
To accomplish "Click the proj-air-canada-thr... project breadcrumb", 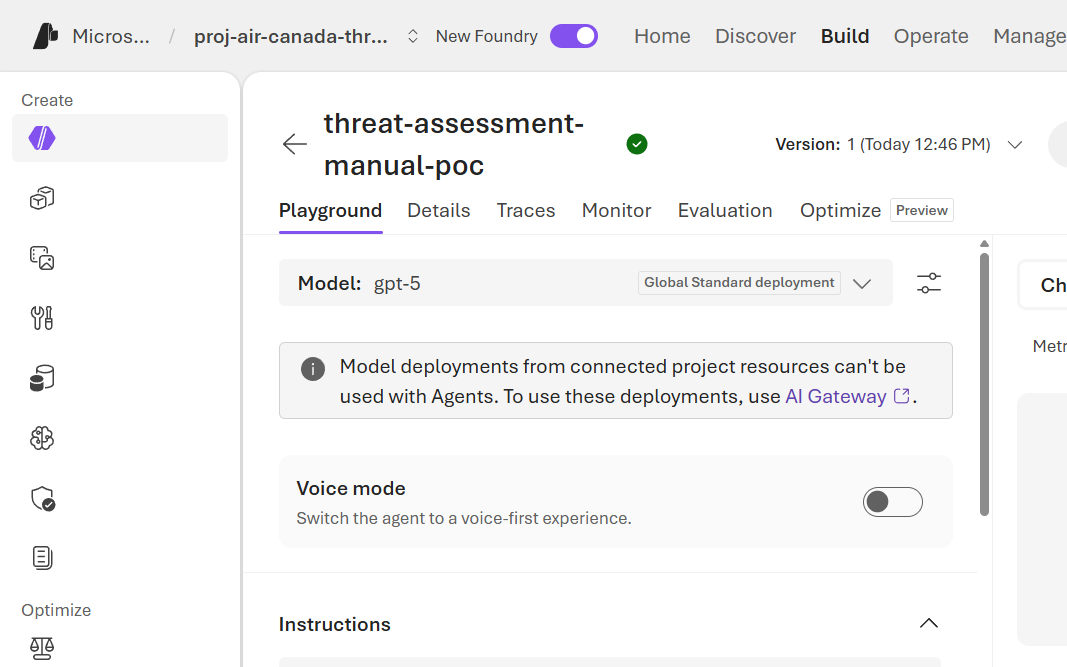I will [291, 36].
